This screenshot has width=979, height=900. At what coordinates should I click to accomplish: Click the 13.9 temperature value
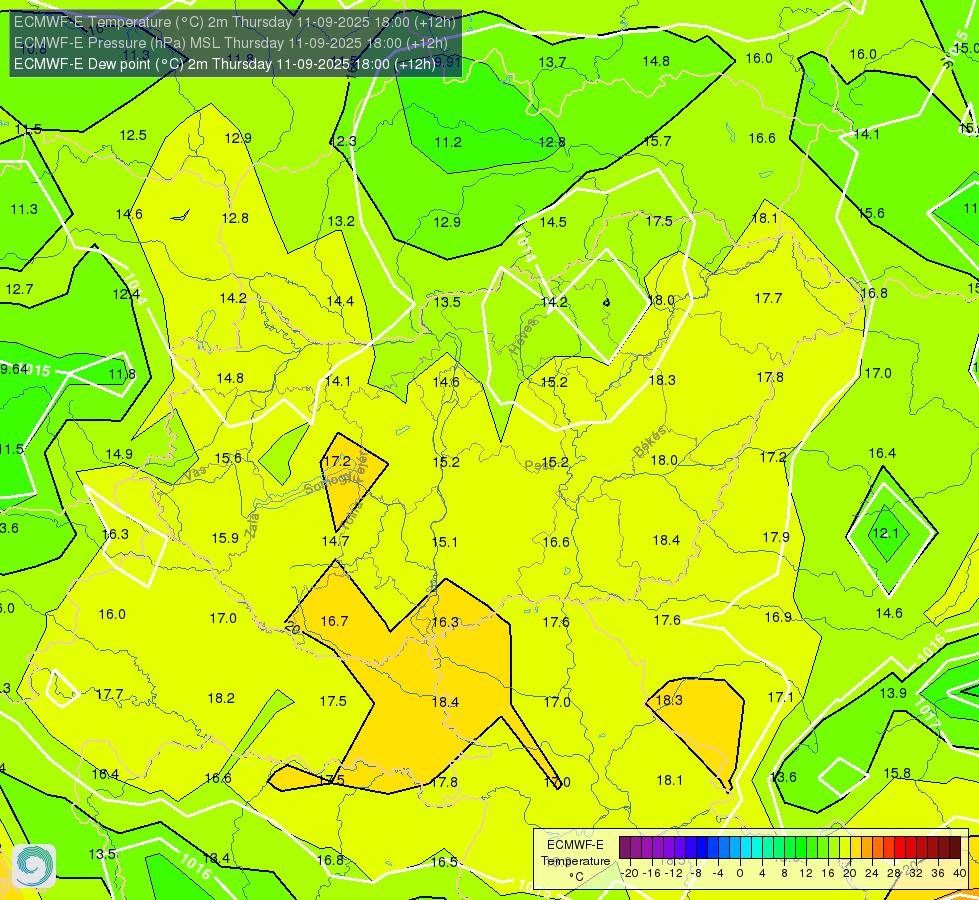893,693
